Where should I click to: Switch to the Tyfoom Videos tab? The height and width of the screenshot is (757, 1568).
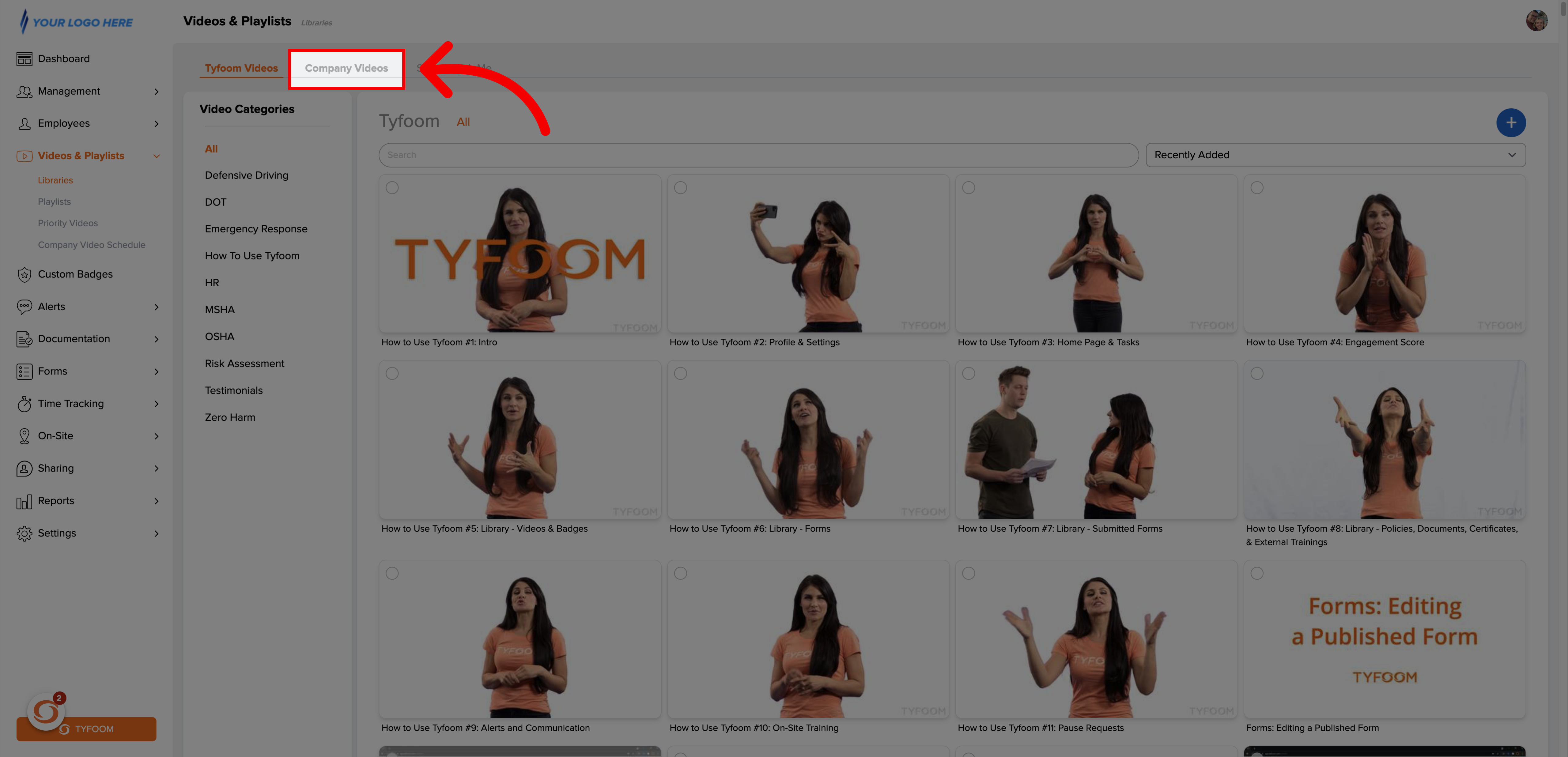pos(241,68)
